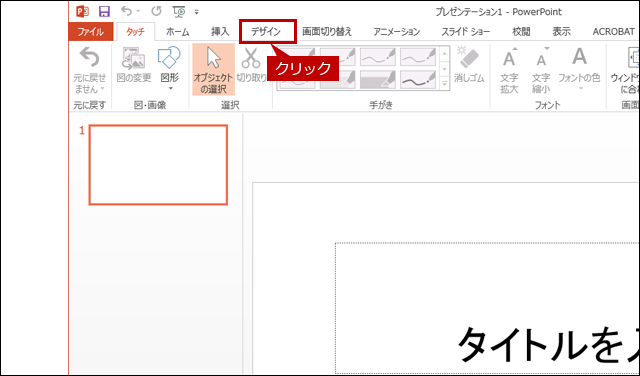Open the 挿入 ribbon tab
The image size is (640, 376).
220,31
